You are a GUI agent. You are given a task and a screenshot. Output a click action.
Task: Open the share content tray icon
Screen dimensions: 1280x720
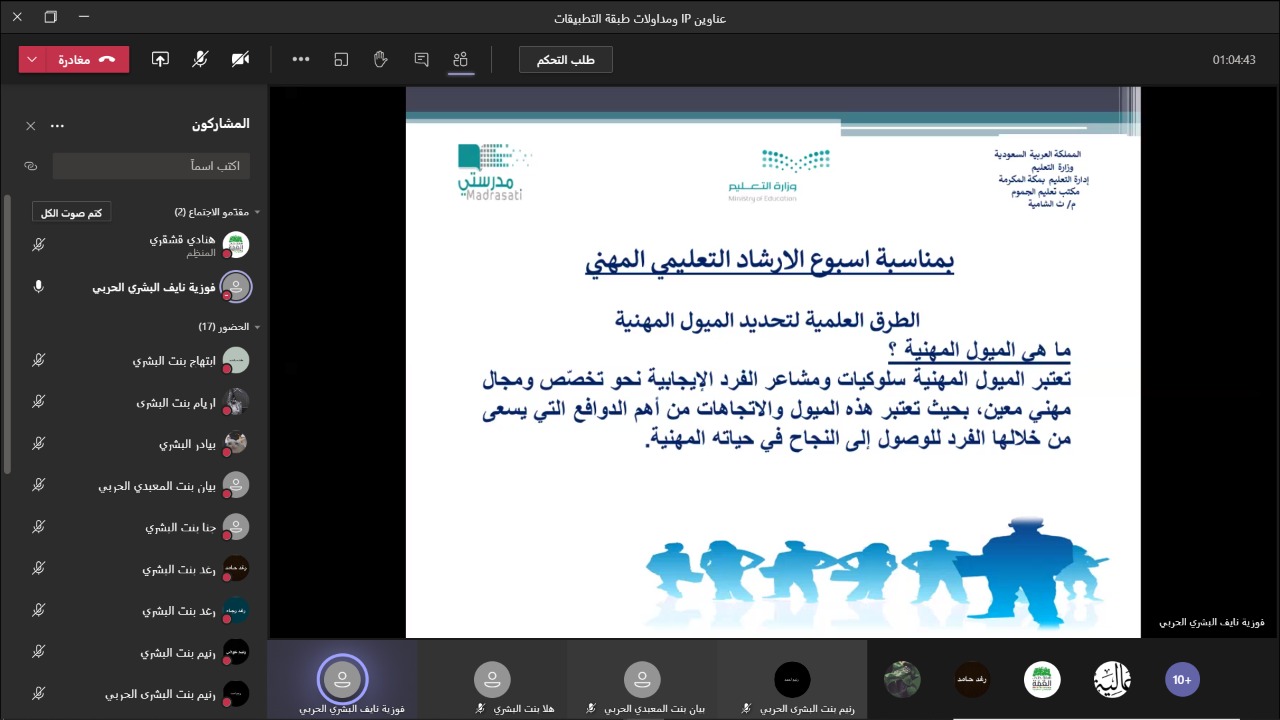tap(160, 60)
